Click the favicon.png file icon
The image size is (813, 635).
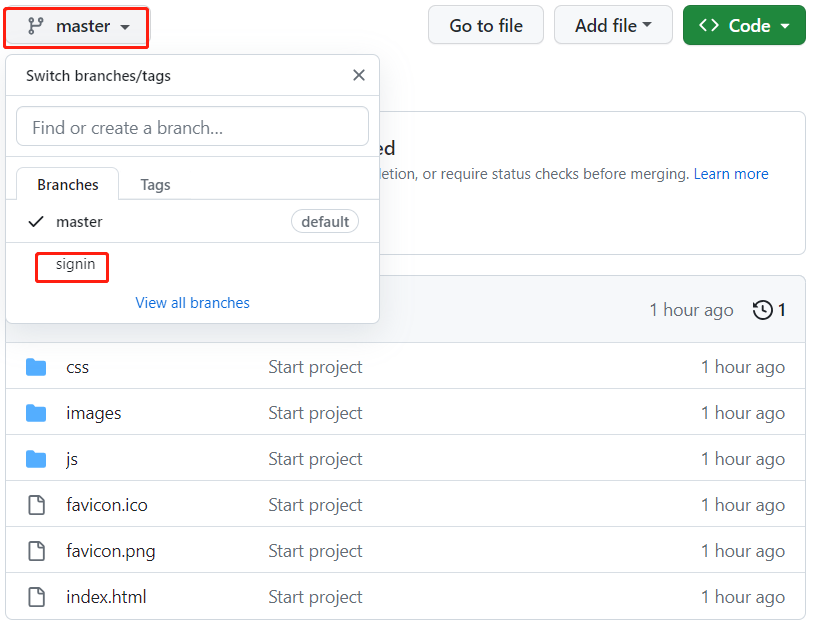pos(36,551)
